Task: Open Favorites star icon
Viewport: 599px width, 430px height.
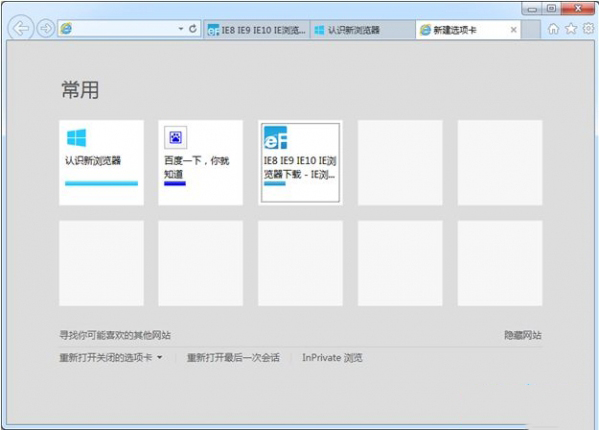Action: (571, 29)
